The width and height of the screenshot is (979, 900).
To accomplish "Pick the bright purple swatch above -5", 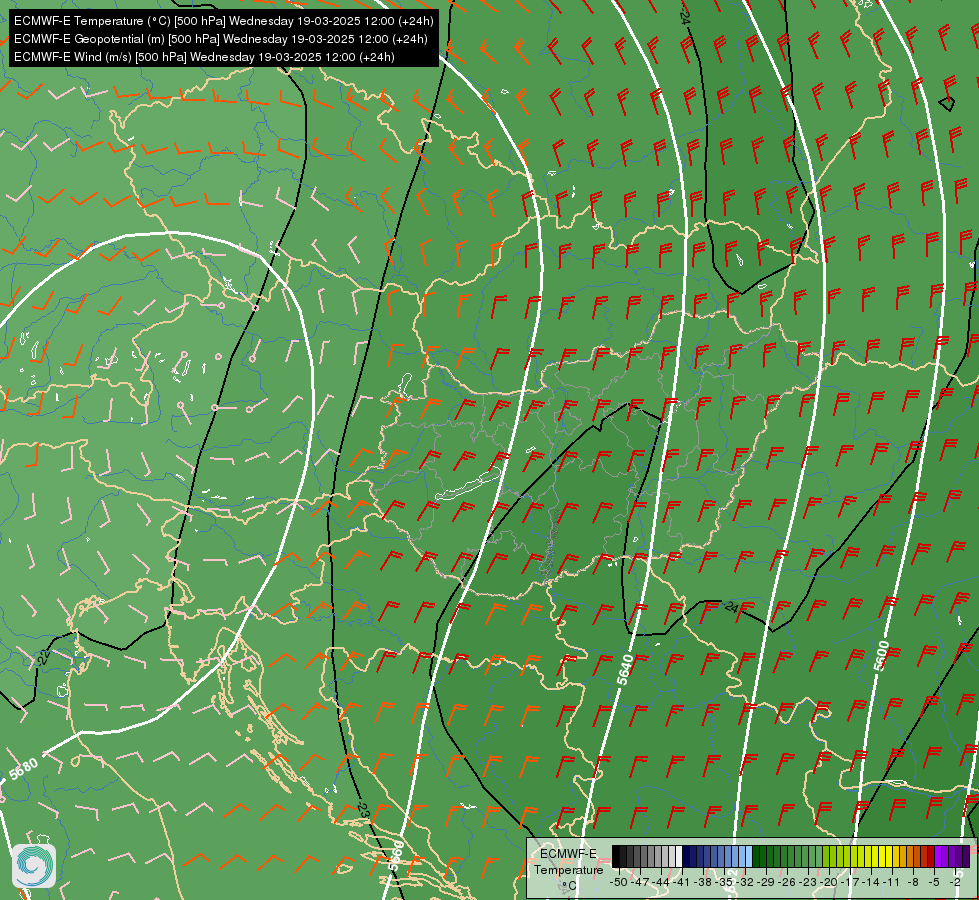I will click(x=938, y=856).
